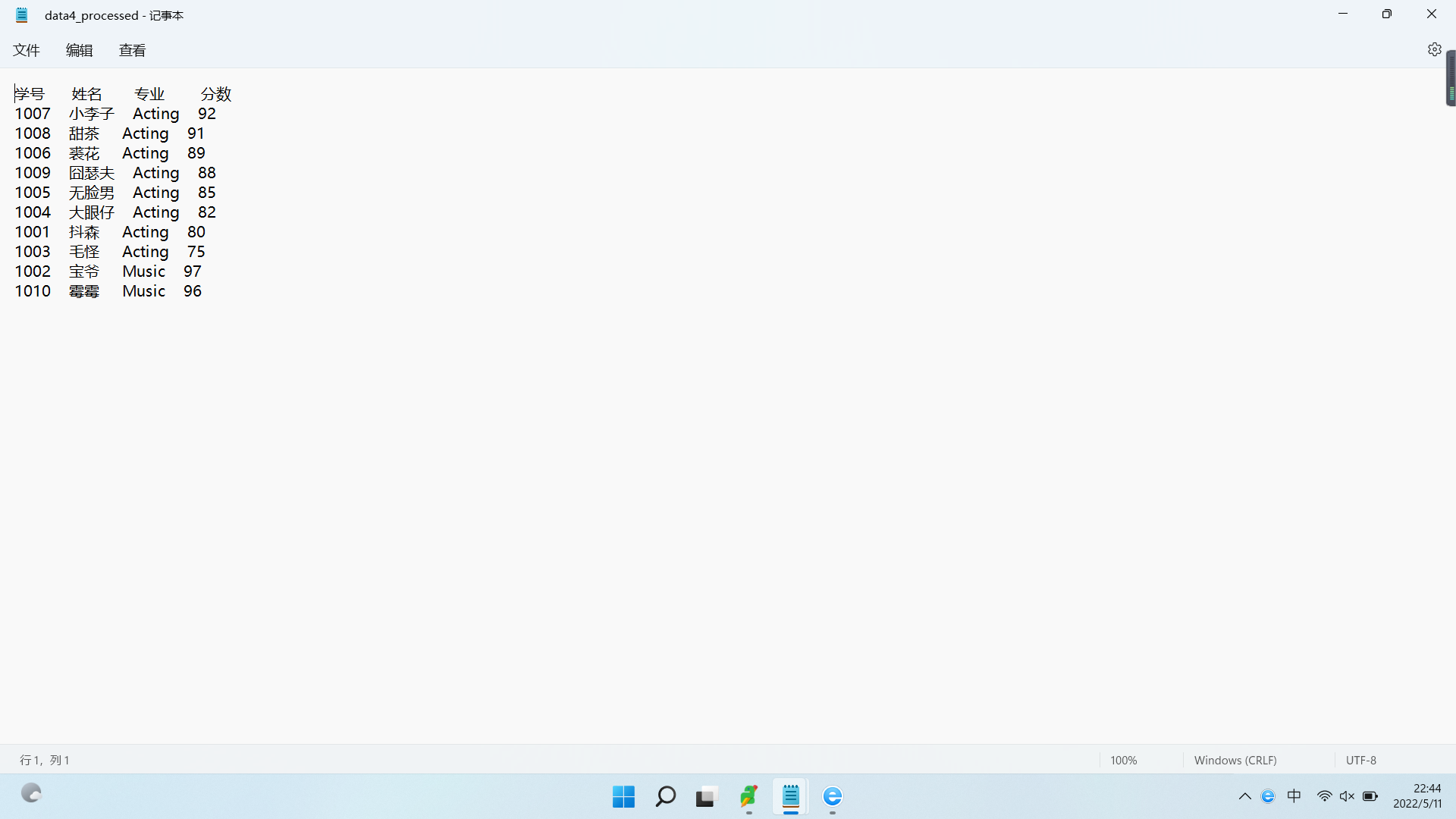This screenshot has height=819, width=1456.
Task: Open the 文件 menu
Action: 27,50
